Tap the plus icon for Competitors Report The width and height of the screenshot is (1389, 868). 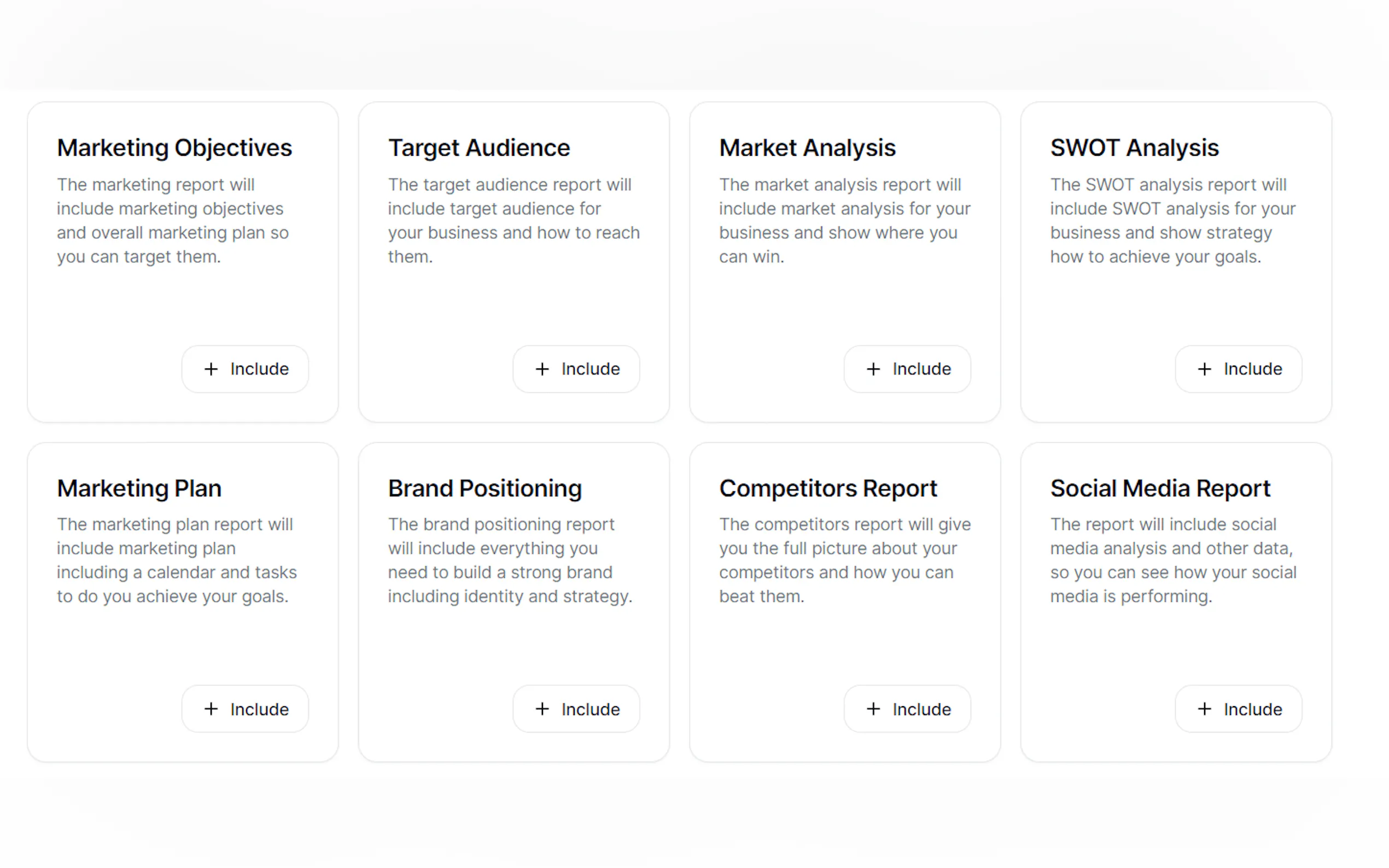pyautogui.click(x=873, y=709)
